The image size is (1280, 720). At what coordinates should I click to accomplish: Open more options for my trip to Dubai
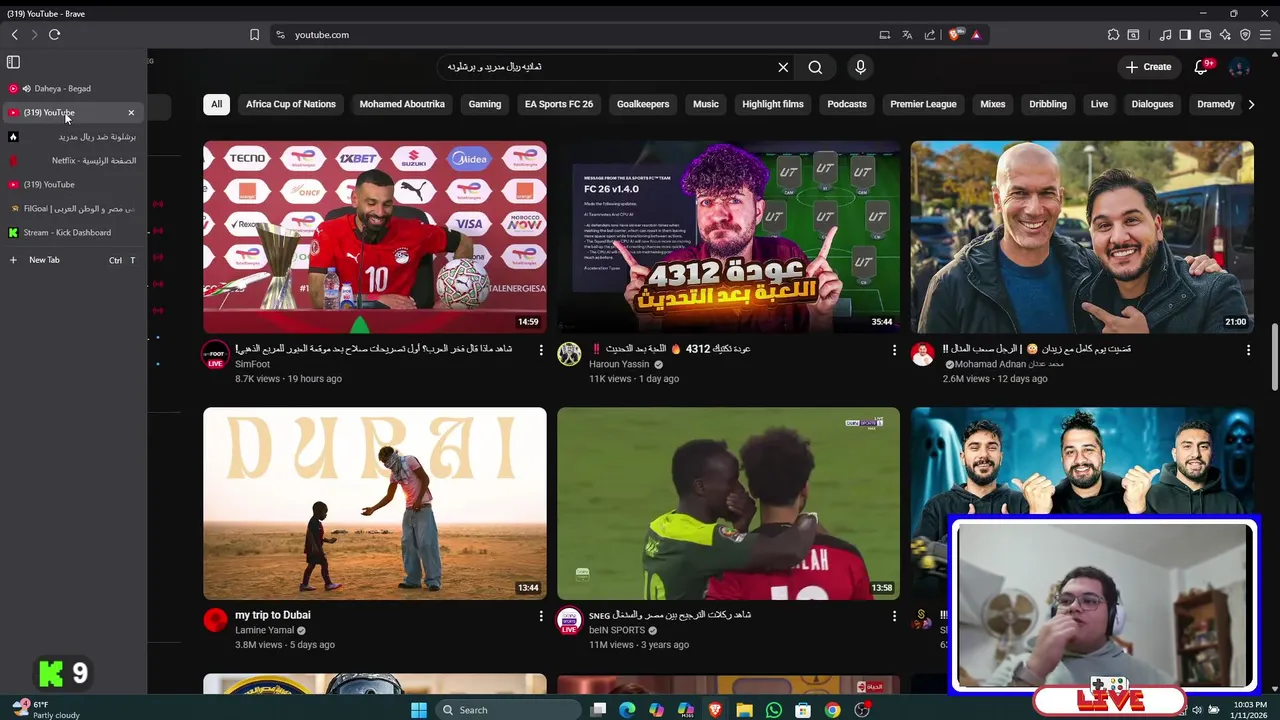click(x=541, y=616)
